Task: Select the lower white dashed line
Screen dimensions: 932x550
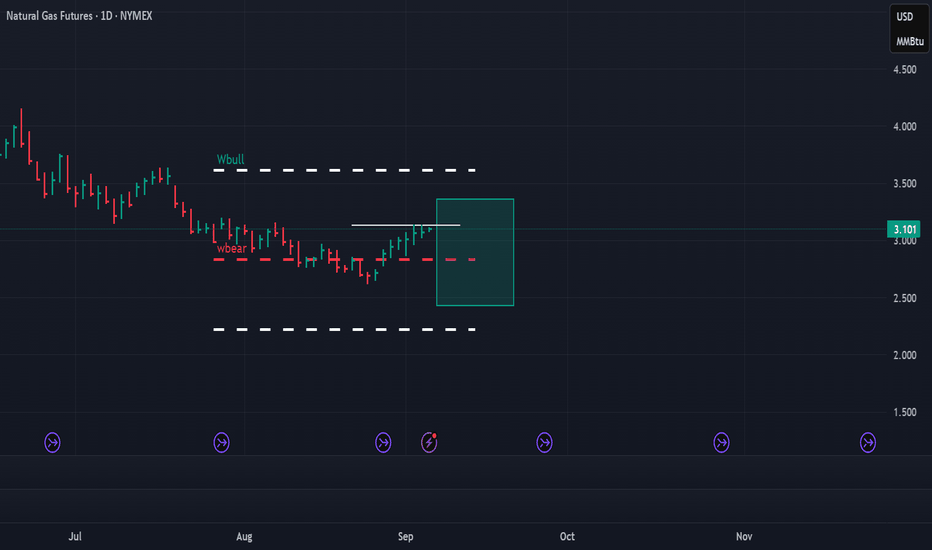Action: (345, 329)
